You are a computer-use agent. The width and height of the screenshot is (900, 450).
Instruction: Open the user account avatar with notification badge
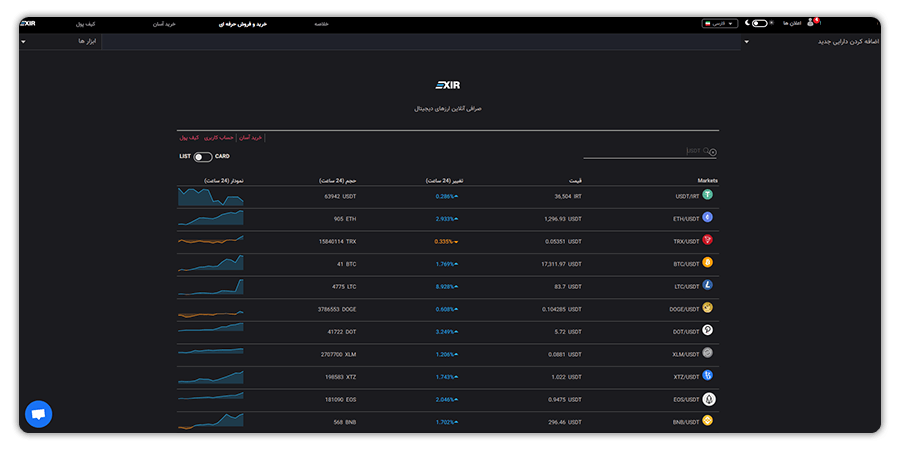[812, 22]
